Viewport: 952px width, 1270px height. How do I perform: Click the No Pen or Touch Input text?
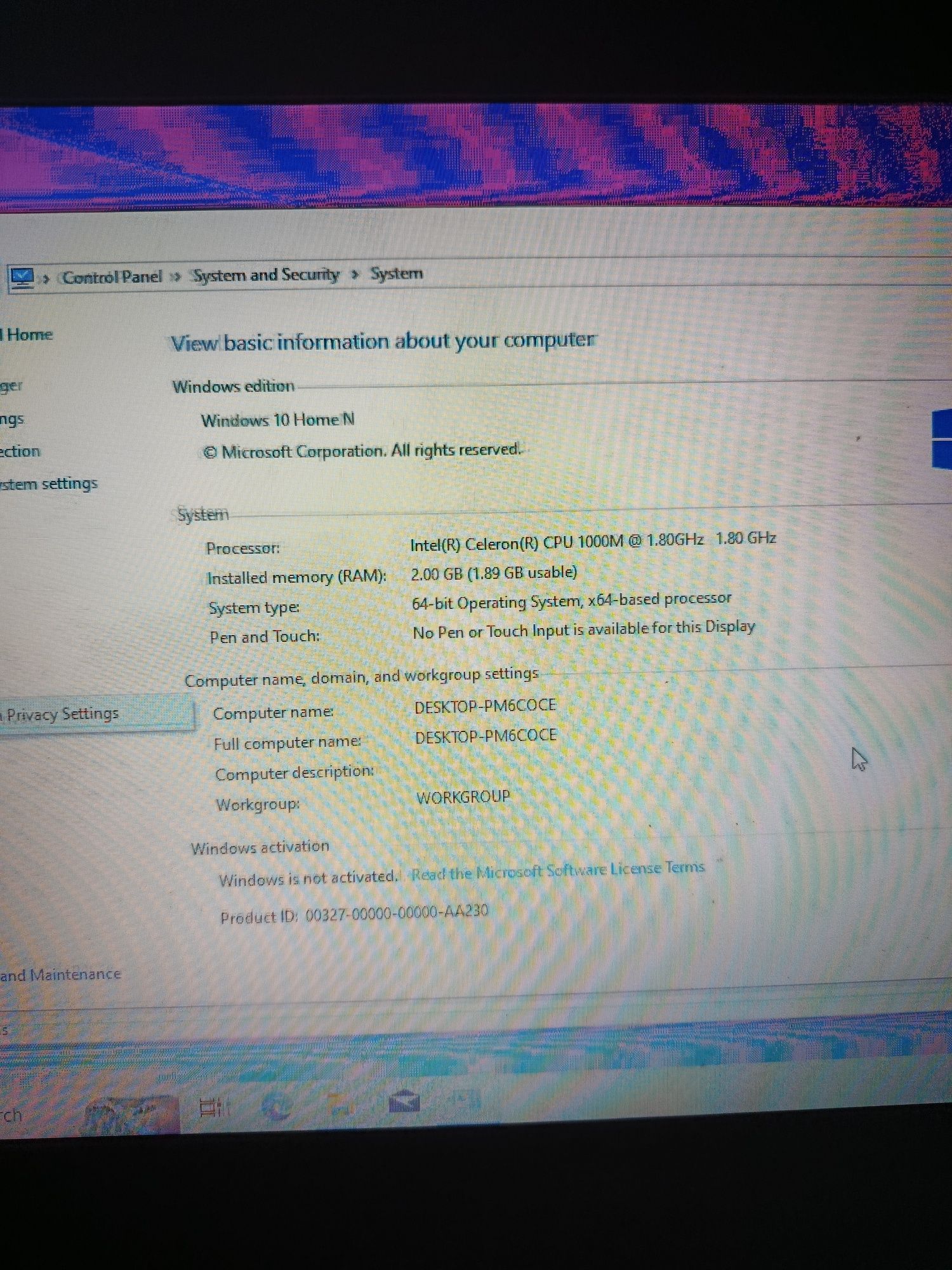click(x=584, y=630)
